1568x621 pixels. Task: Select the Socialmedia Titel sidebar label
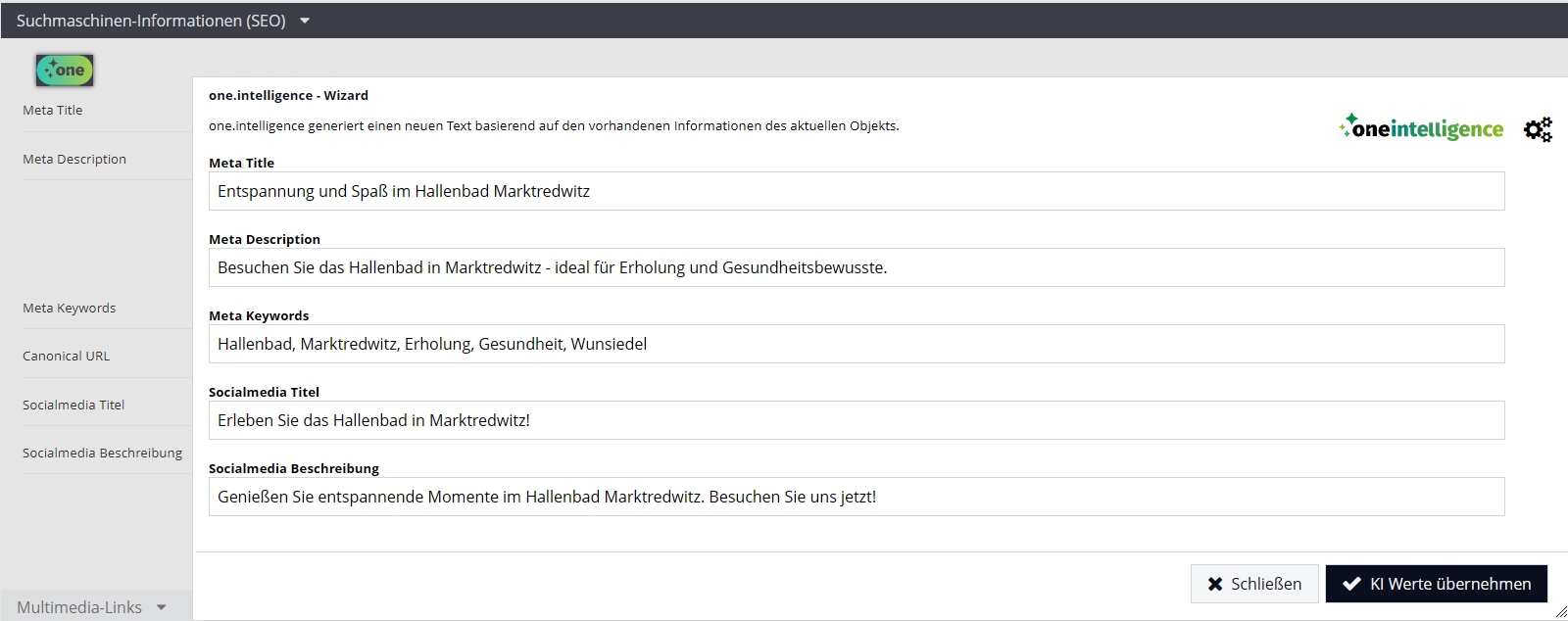point(73,406)
